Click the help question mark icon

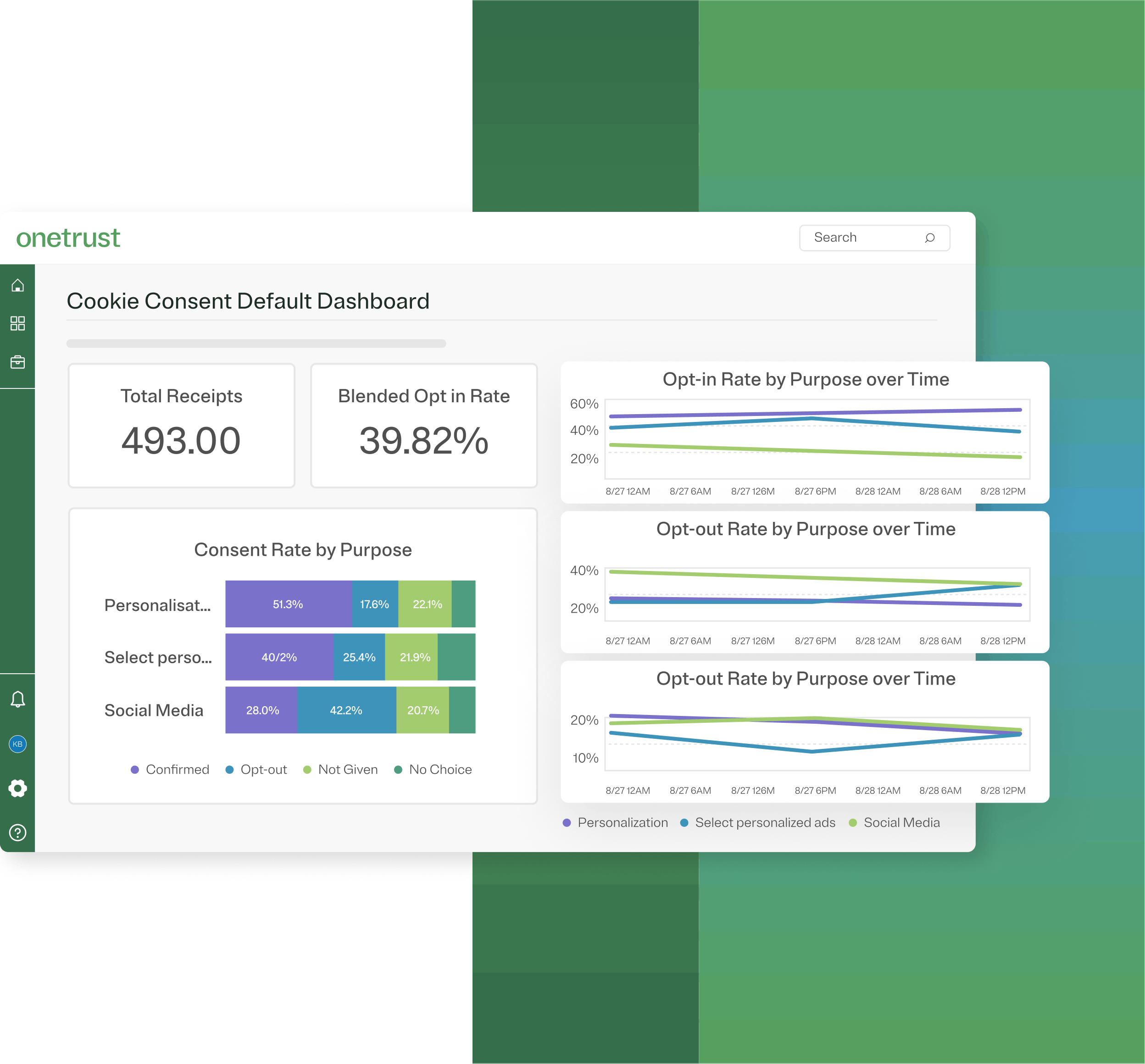pos(18,832)
